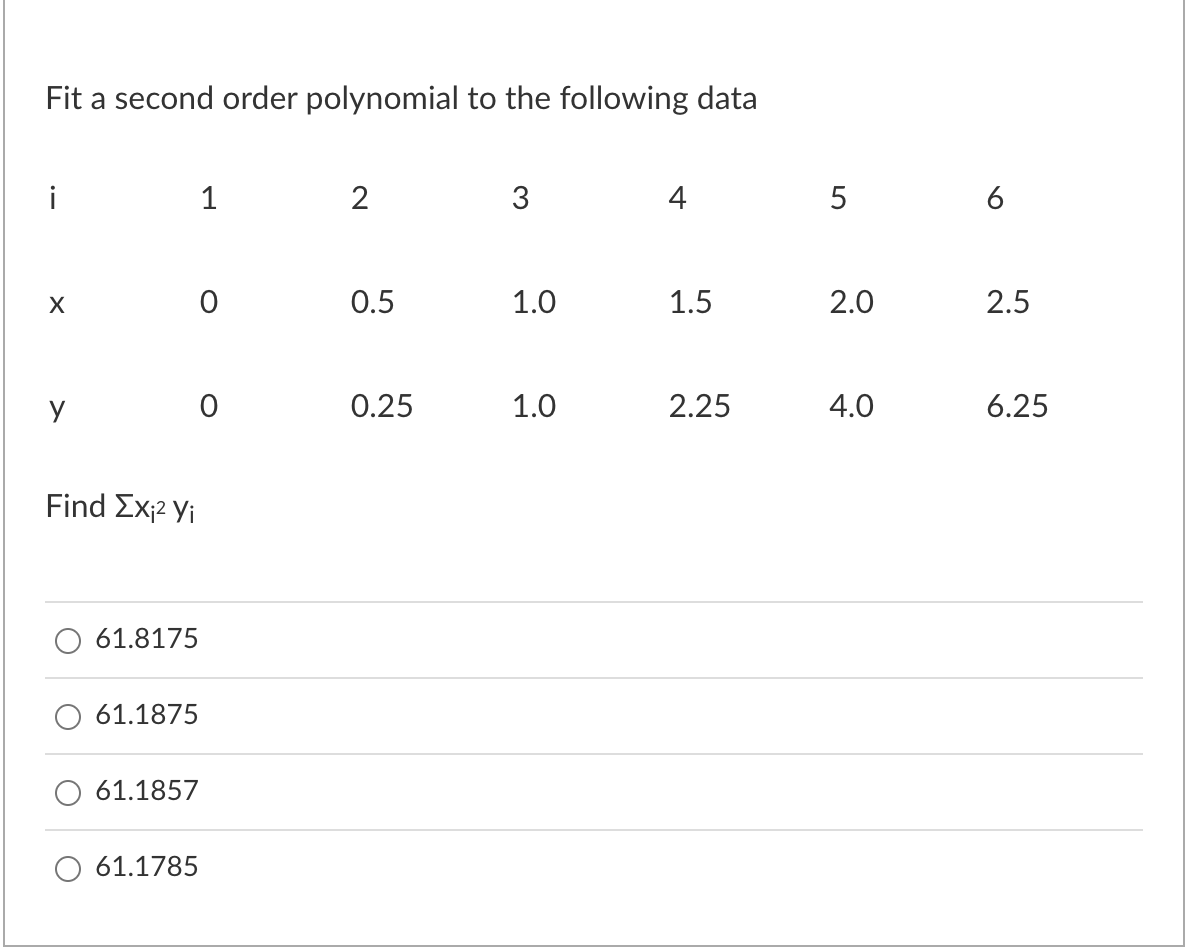Image resolution: width=1189 pixels, height=952 pixels.
Task: Click the question title about fitting polynomial
Action: tap(400, 99)
